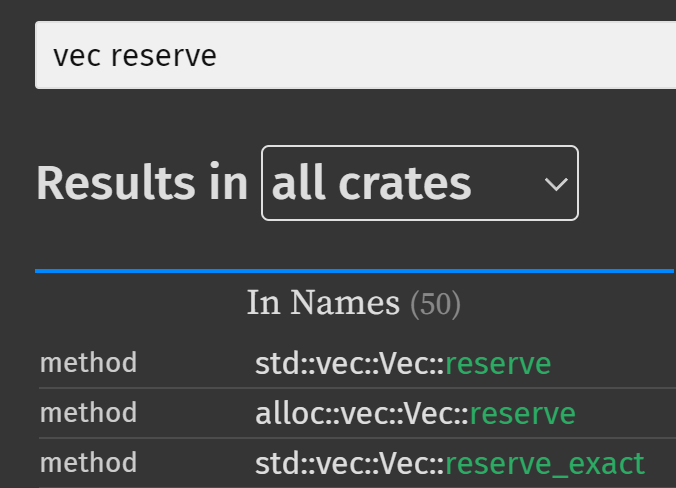The height and width of the screenshot is (488, 676).
Task: Click green "reserve" in the first std result
Action: point(498,363)
